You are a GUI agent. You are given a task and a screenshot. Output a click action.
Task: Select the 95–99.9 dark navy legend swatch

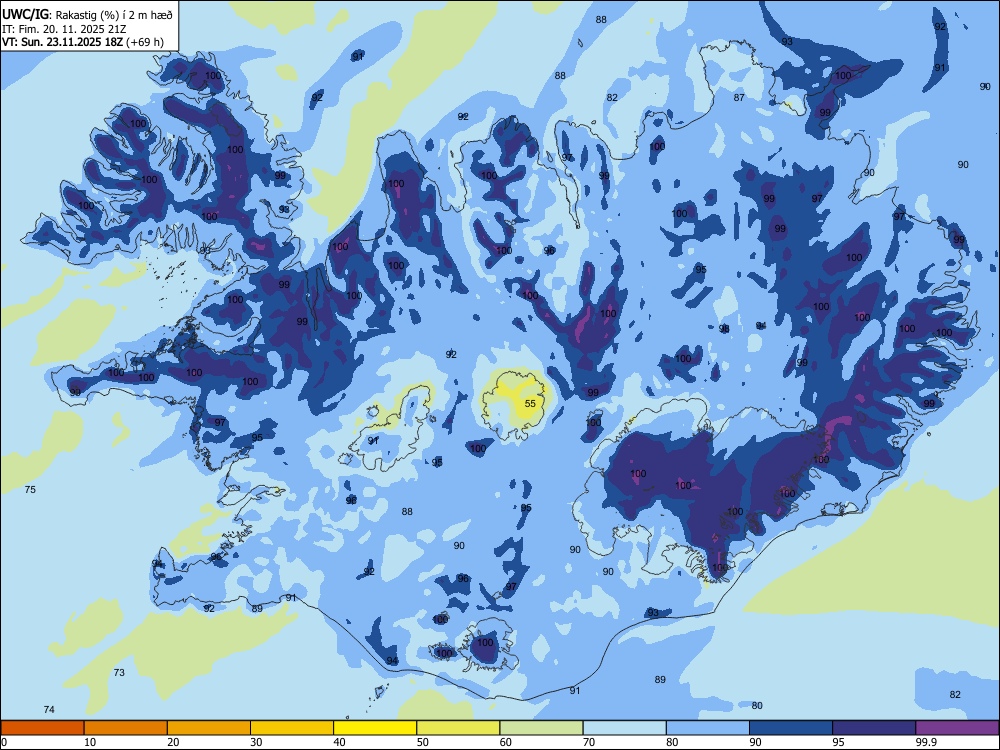874,728
